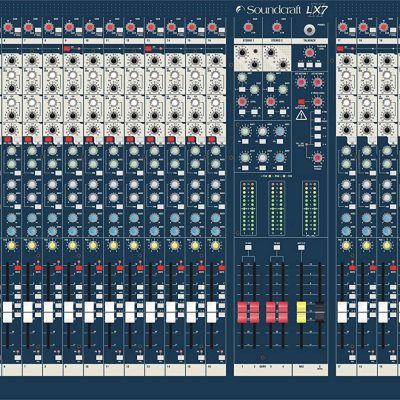Click the red phantom power button in master section
This screenshot has height=400, width=400.
pos(302,102)
